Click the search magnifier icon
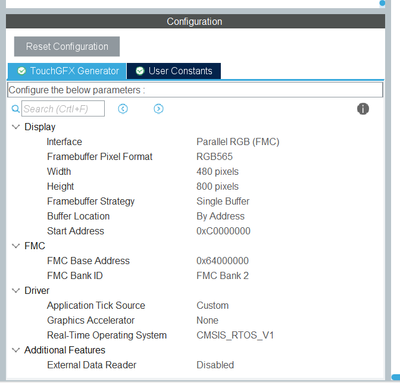The width and height of the screenshot is (400, 383). point(15,109)
